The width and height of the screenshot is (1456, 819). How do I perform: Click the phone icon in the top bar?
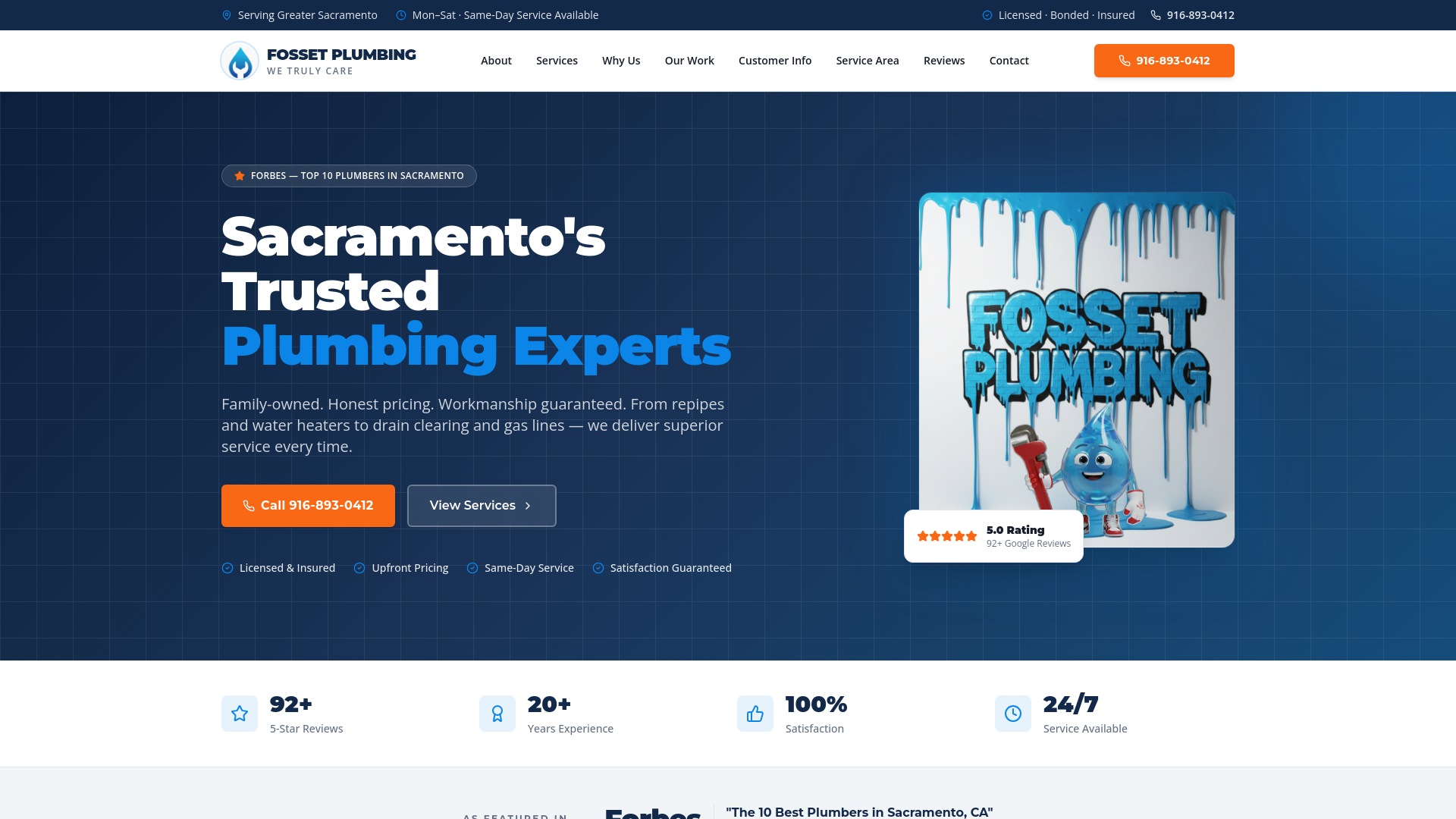click(x=1156, y=15)
